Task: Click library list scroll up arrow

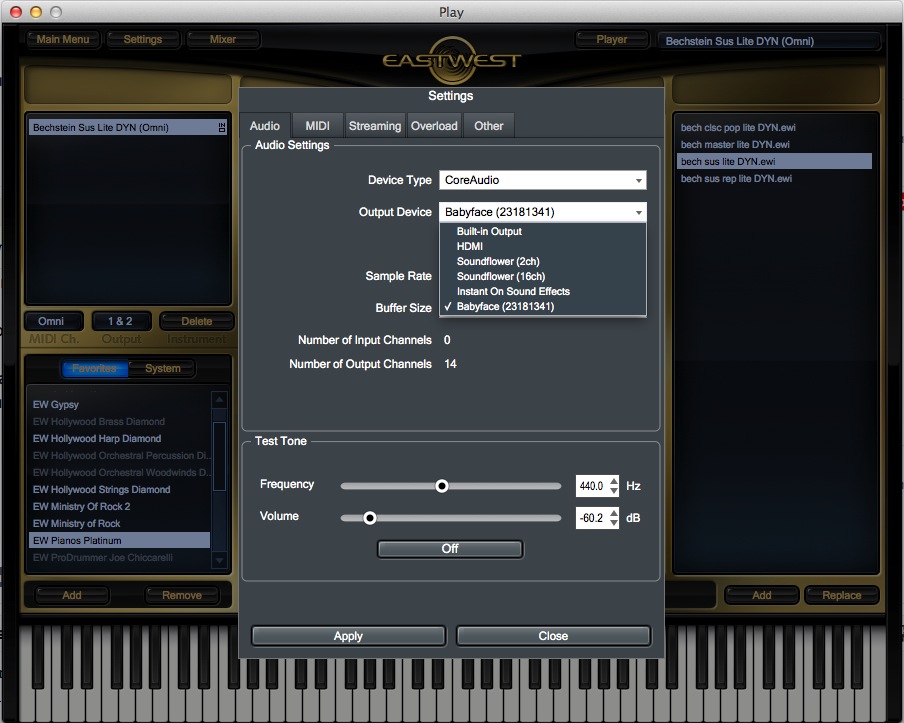Action: tap(219, 399)
